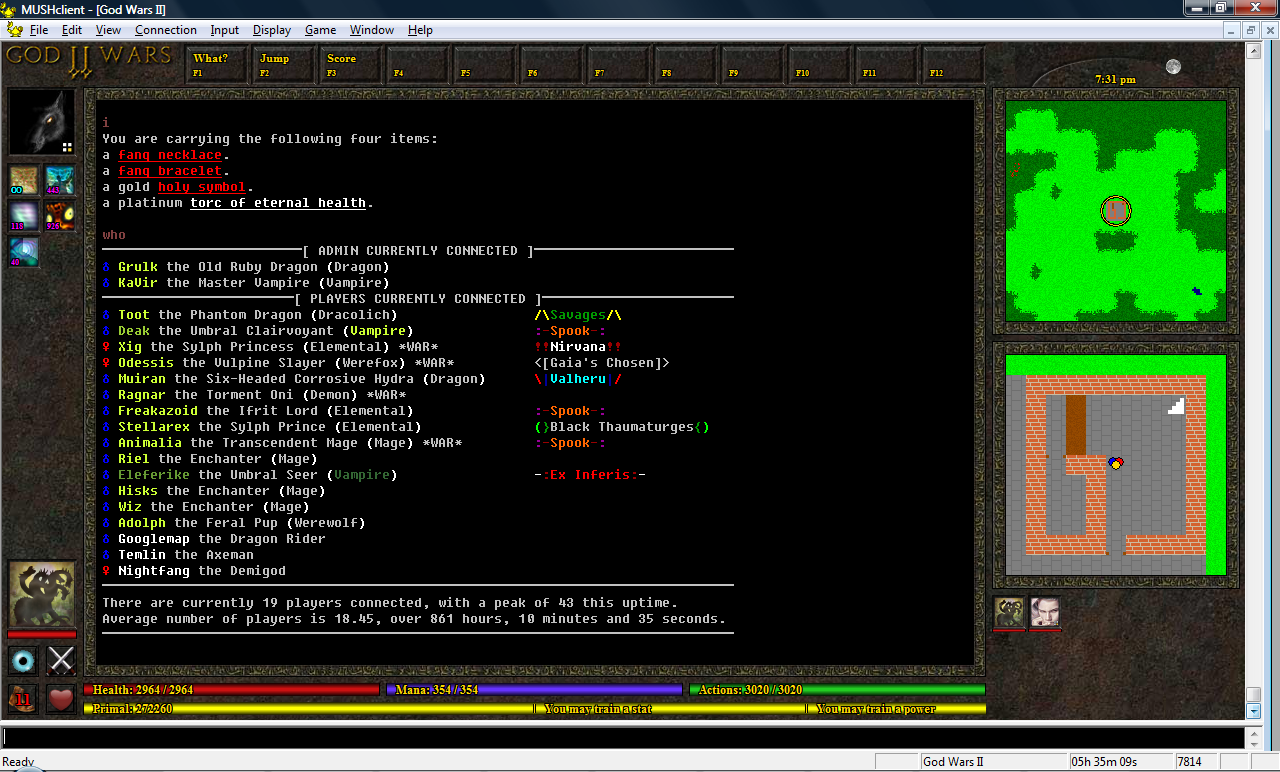Click the wolf character portrait

pyautogui.click(x=42, y=122)
